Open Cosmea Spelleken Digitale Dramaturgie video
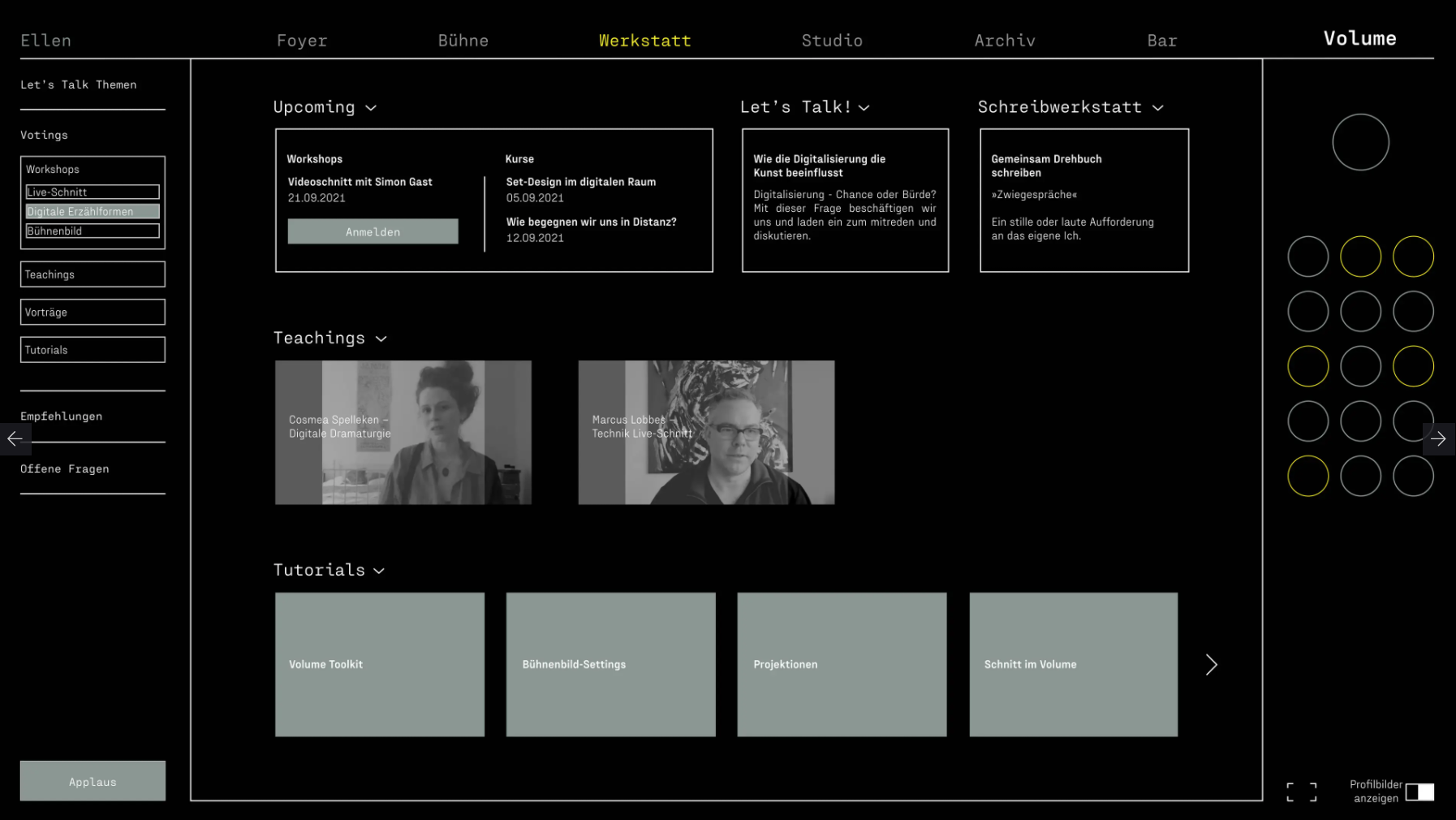1456x820 pixels. (403, 433)
